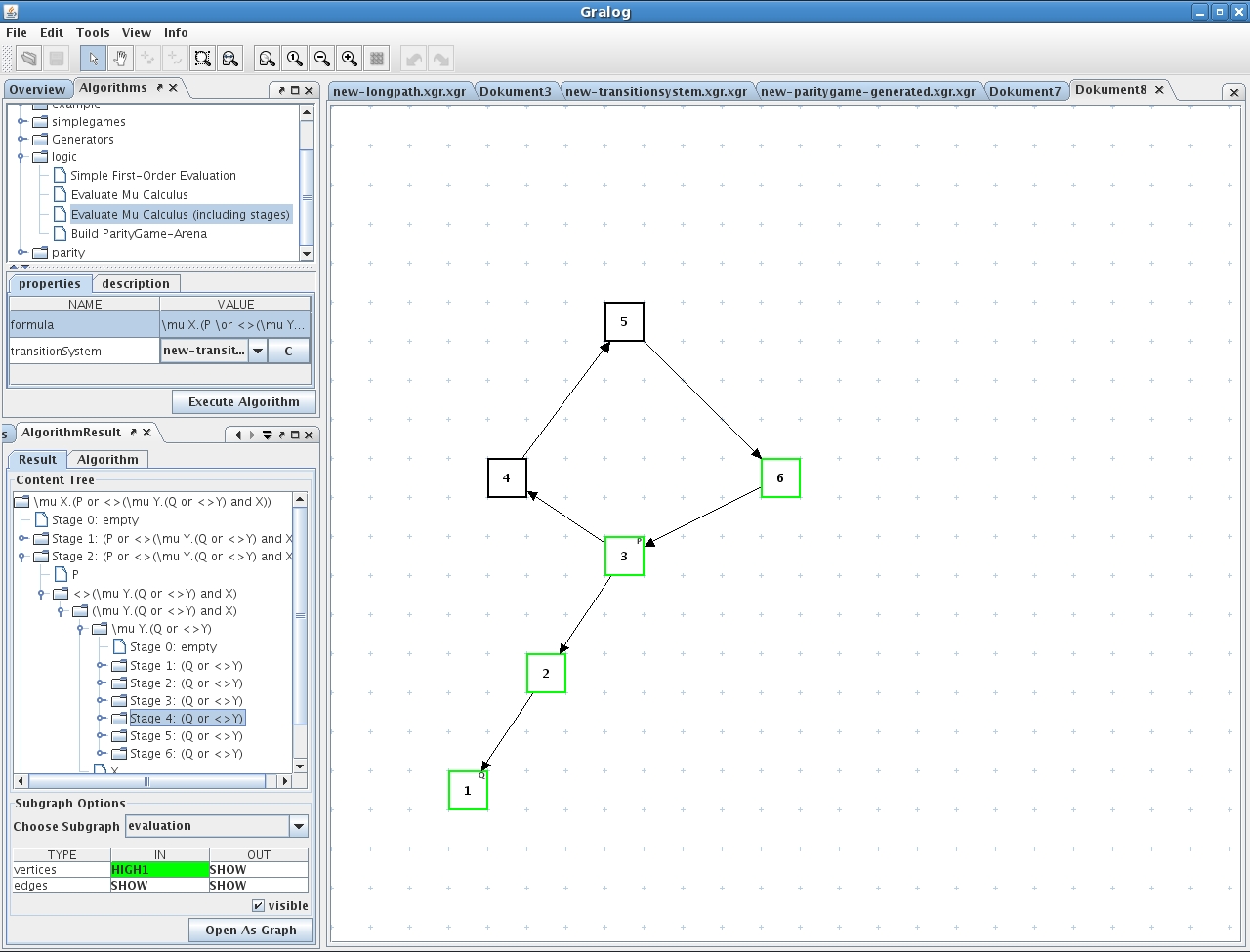Click the open file folder toolbar icon

(x=29, y=59)
